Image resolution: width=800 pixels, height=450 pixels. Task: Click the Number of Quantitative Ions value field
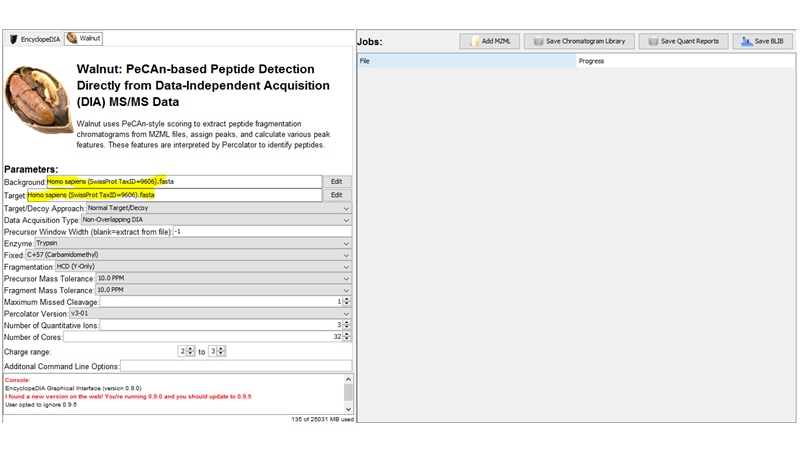click(x=221, y=325)
